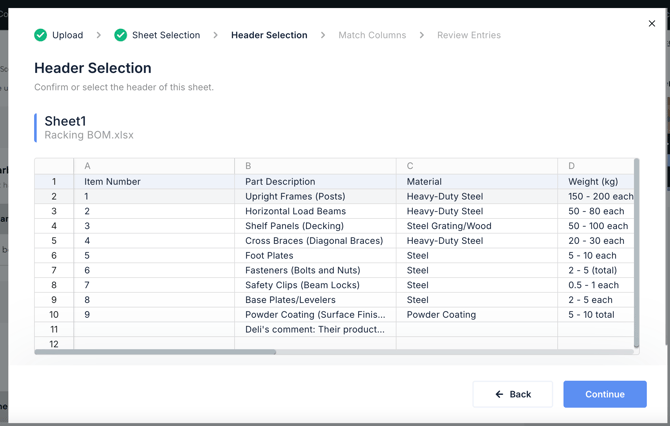This screenshot has width=670, height=426.
Task: Select the Header Selection step
Action: 269,35
